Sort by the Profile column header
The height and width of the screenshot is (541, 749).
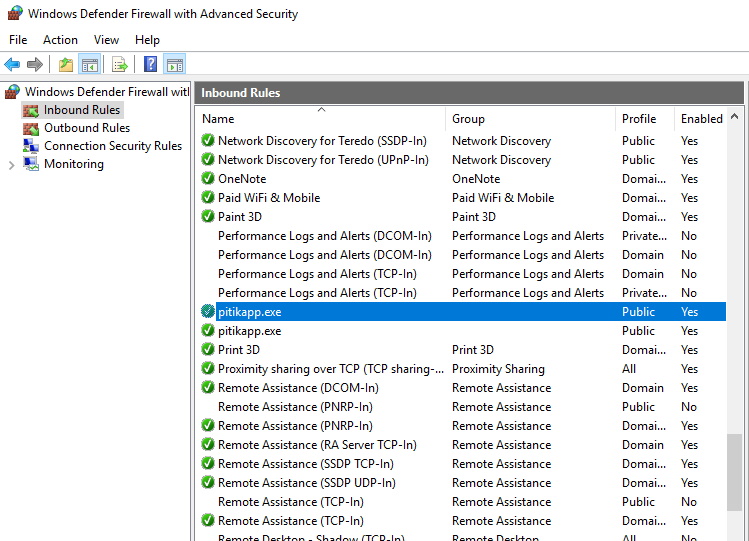click(x=639, y=119)
